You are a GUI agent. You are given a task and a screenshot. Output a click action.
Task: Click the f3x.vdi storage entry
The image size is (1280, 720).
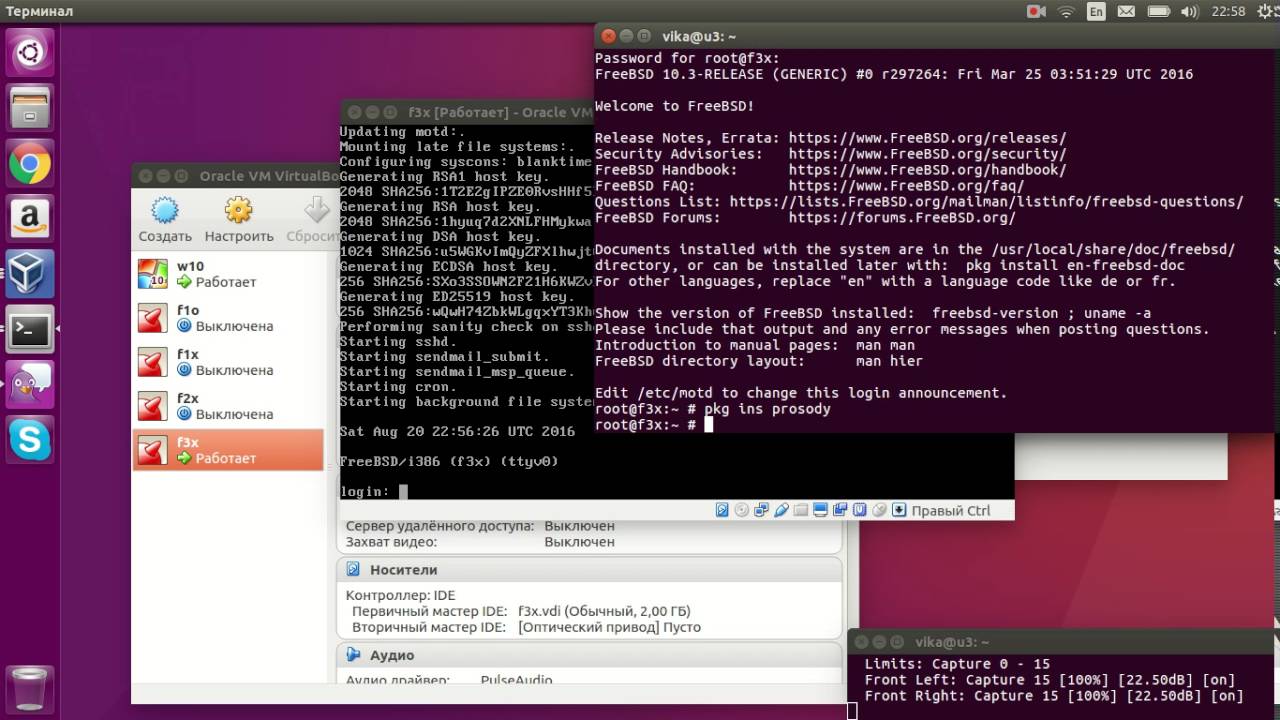click(604, 611)
